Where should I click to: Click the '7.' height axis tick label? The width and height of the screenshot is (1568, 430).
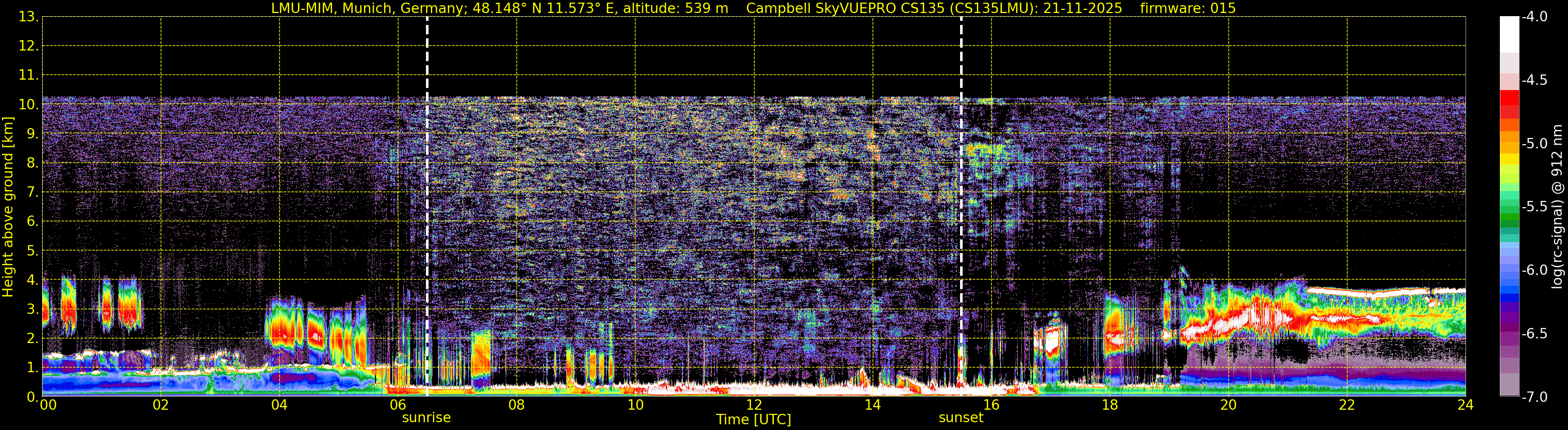32,193
